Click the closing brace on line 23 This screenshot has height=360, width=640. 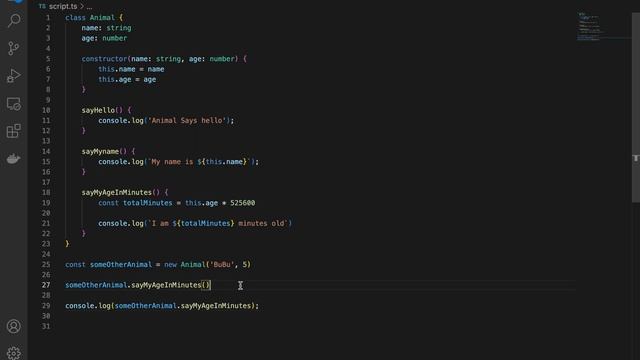[x=67, y=244]
